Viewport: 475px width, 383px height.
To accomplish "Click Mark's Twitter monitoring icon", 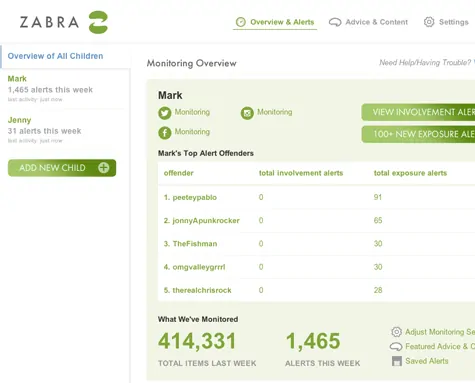I will [x=165, y=113].
